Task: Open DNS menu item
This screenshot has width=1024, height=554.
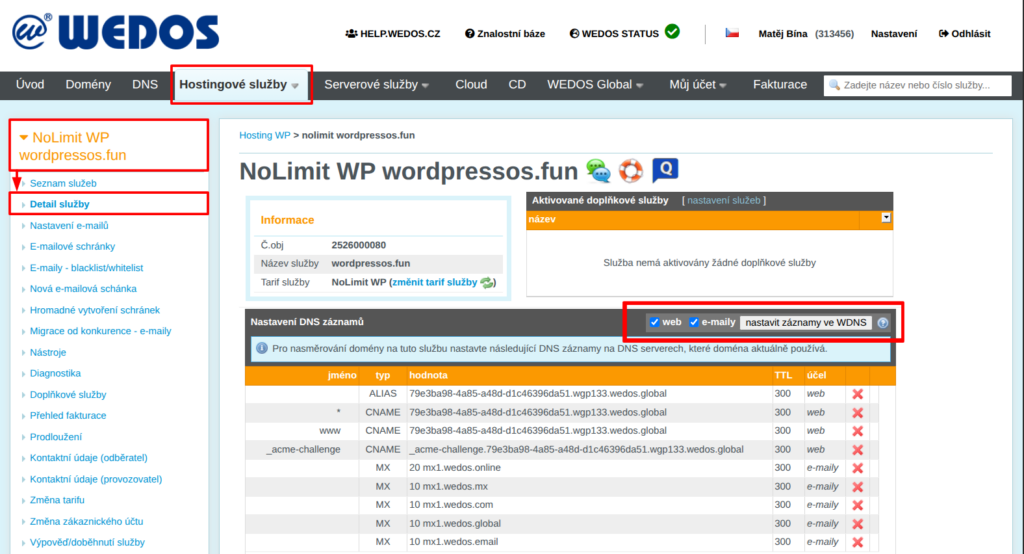Action: pyautogui.click(x=145, y=84)
